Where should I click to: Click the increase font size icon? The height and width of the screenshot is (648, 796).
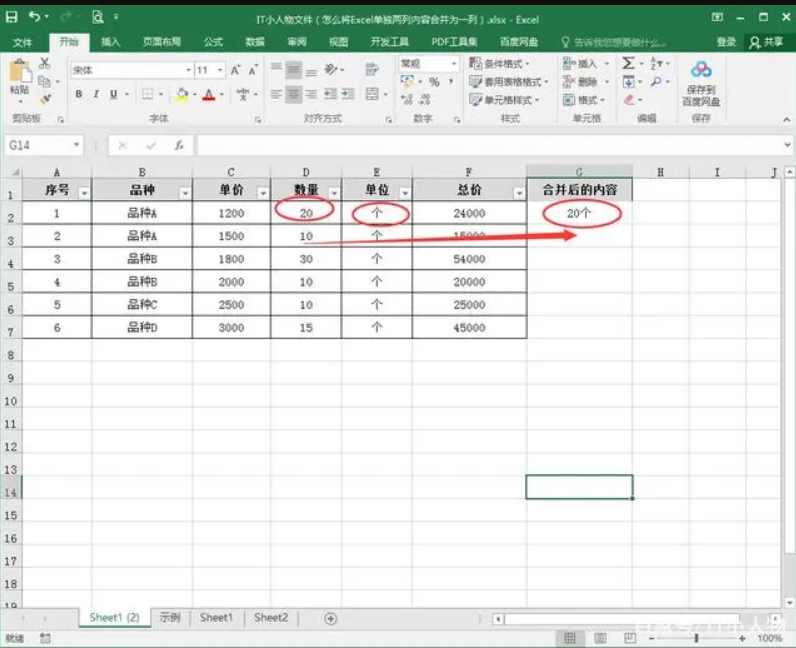pos(236,70)
